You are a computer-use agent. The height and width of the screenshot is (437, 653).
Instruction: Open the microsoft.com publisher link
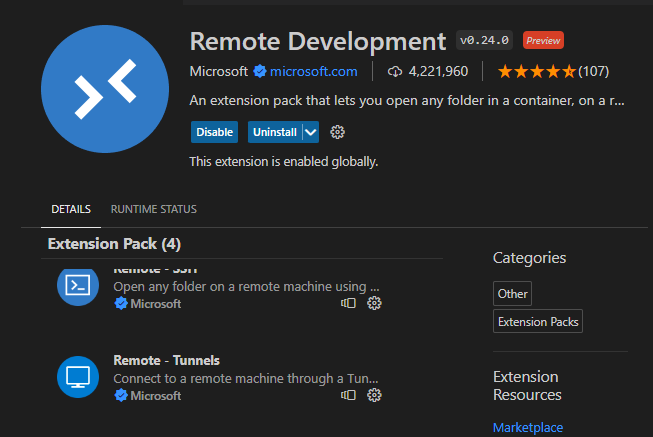click(x=313, y=71)
